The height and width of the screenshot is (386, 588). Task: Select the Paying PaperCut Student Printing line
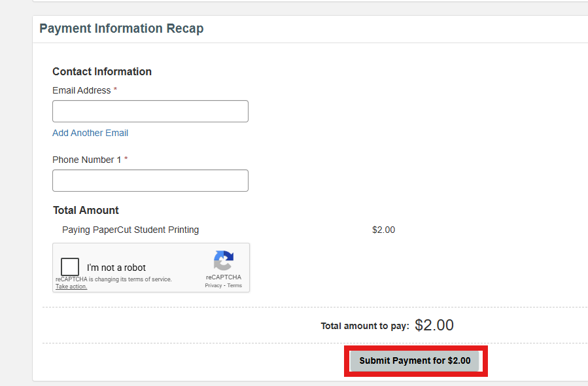click(130, 230)
